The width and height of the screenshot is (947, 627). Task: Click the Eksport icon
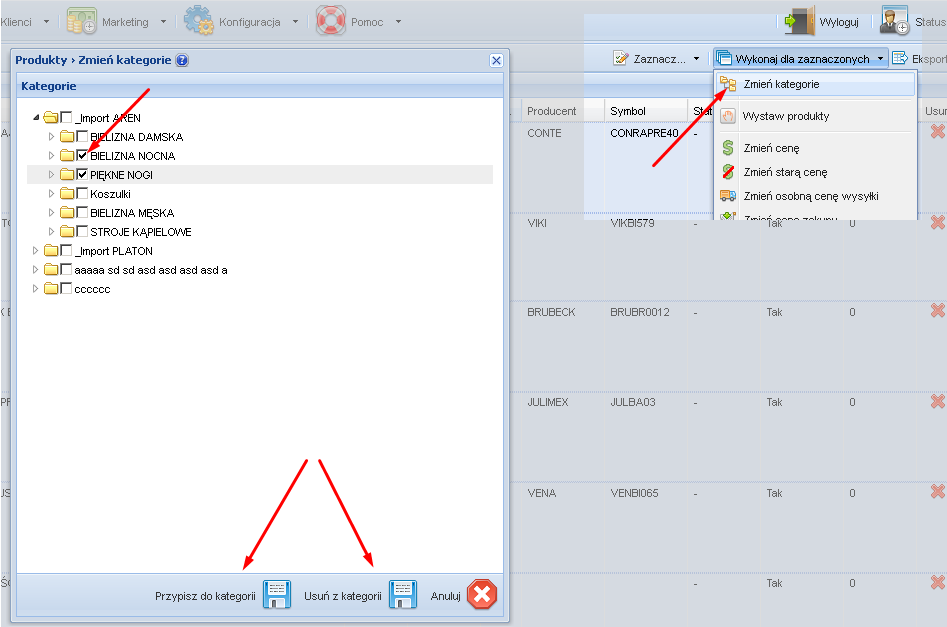pos(900,58)
